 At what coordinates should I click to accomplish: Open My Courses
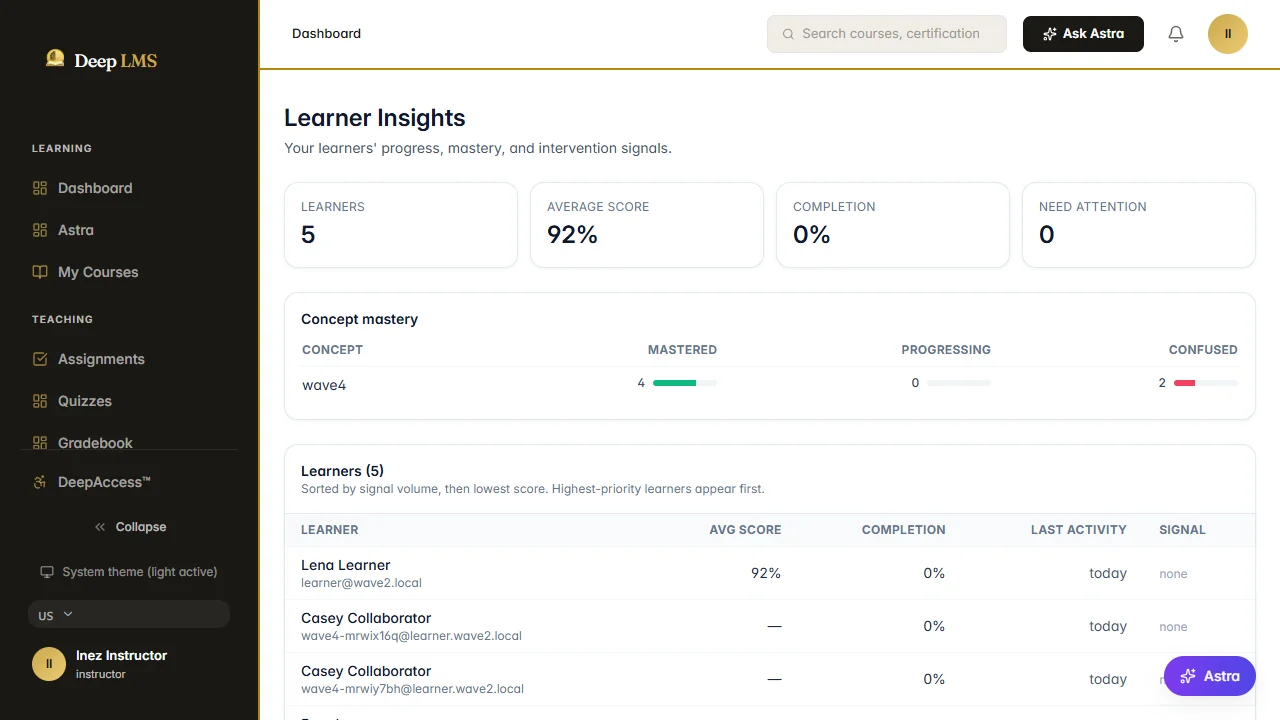coord(129,272)
